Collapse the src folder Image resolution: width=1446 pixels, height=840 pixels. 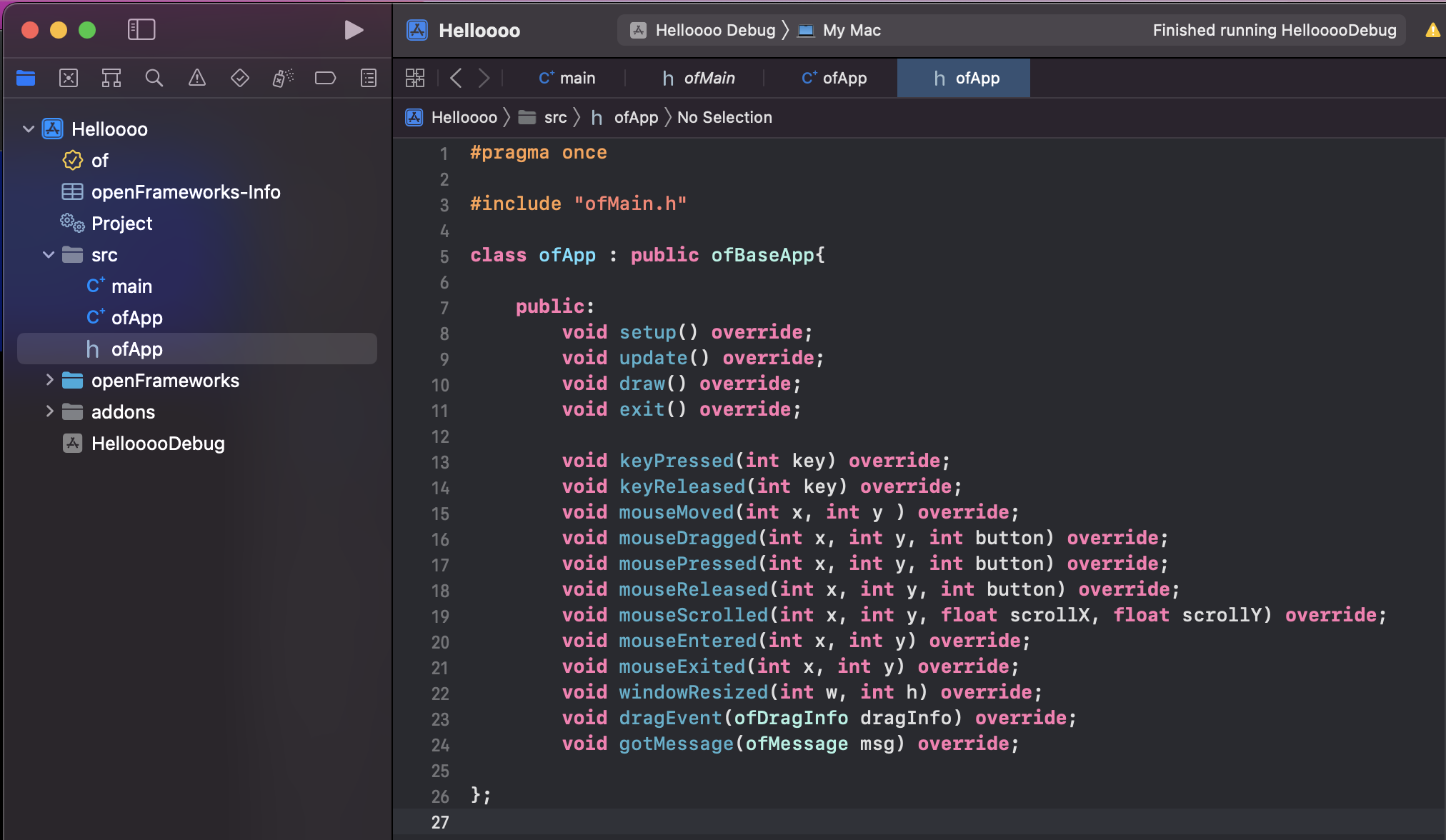click(x=49, y=255)
